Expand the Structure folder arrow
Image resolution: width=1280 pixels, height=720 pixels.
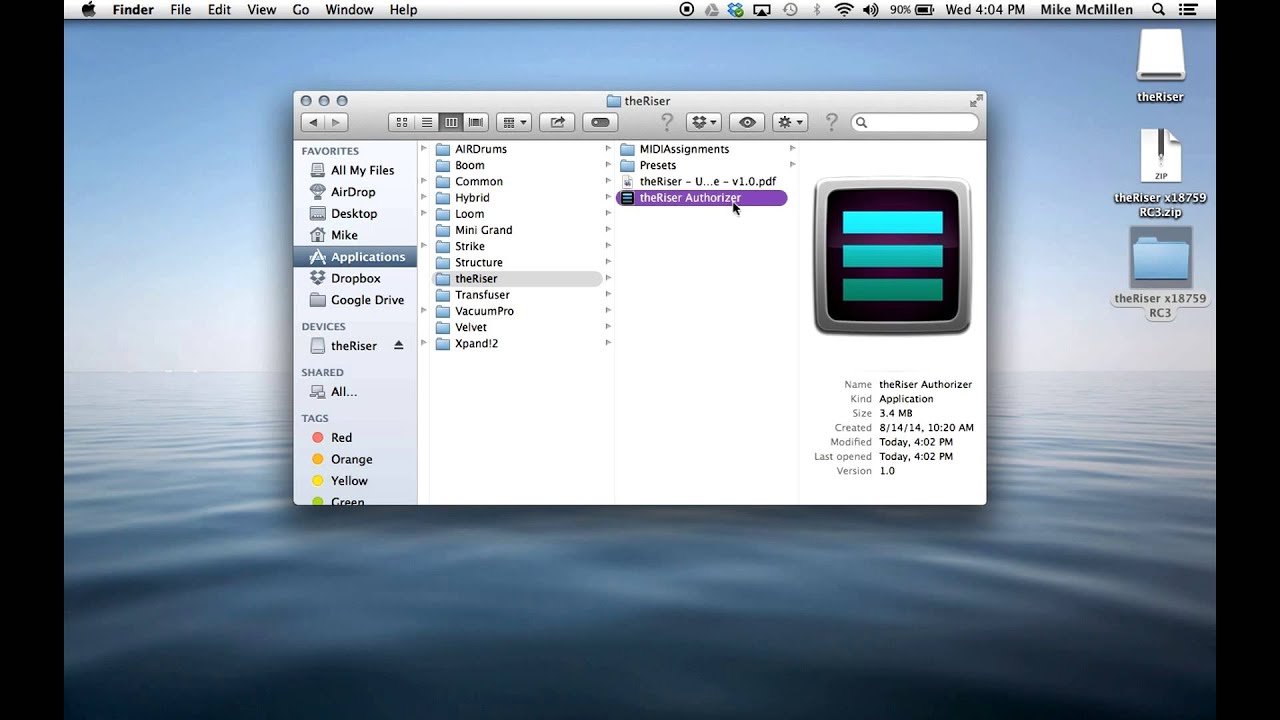(607, 262)
